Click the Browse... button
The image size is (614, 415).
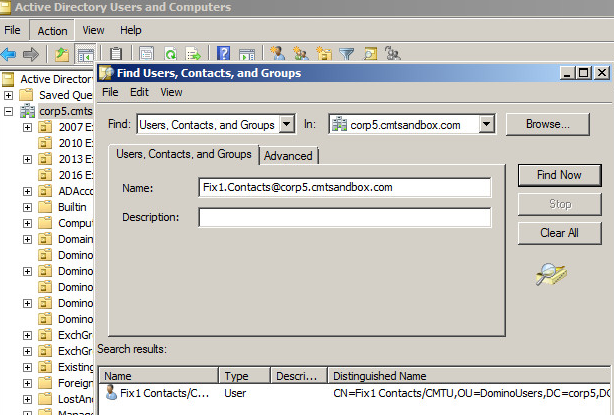(x=552, y=124)
